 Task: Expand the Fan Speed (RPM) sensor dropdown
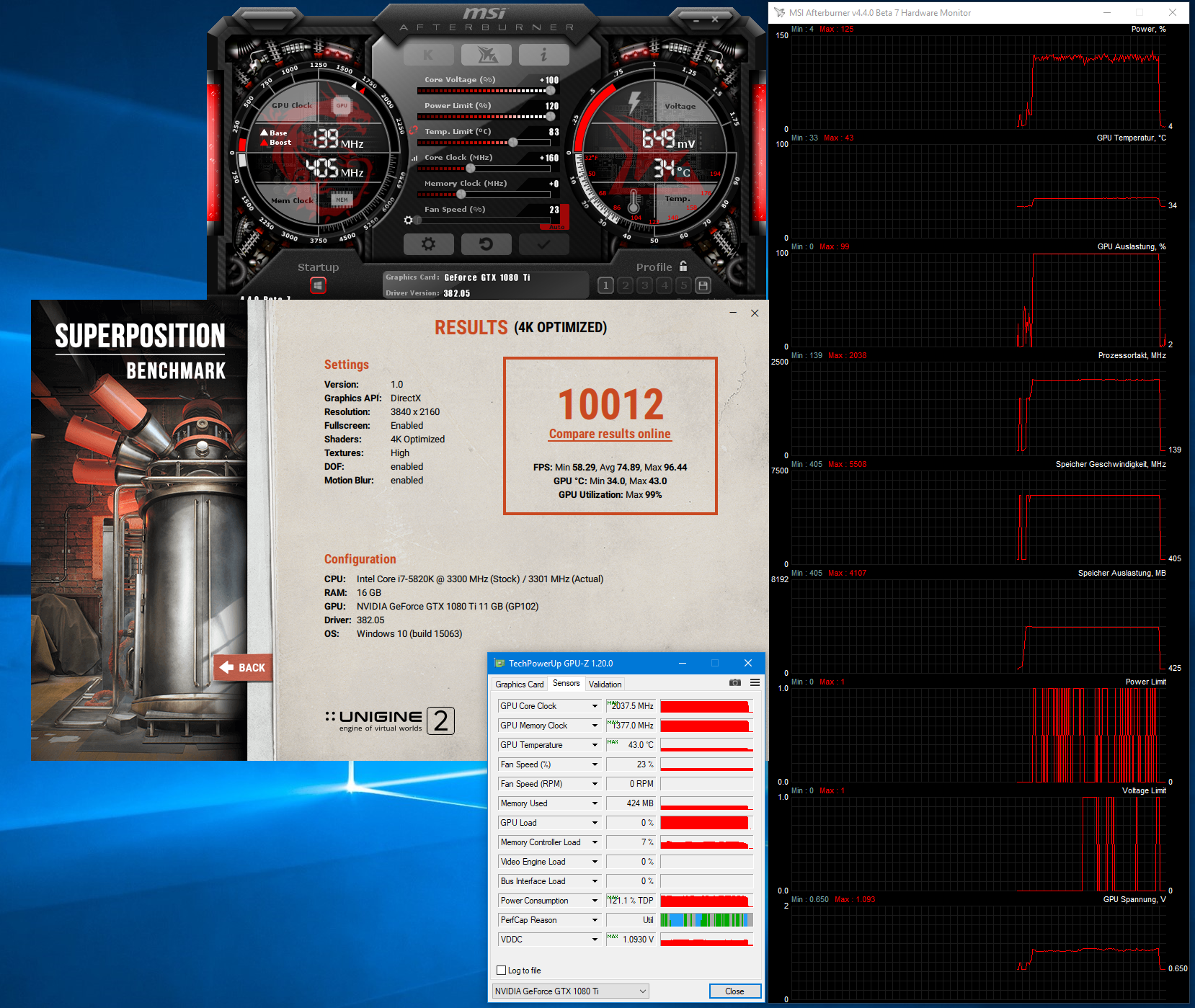pos(595,784)
